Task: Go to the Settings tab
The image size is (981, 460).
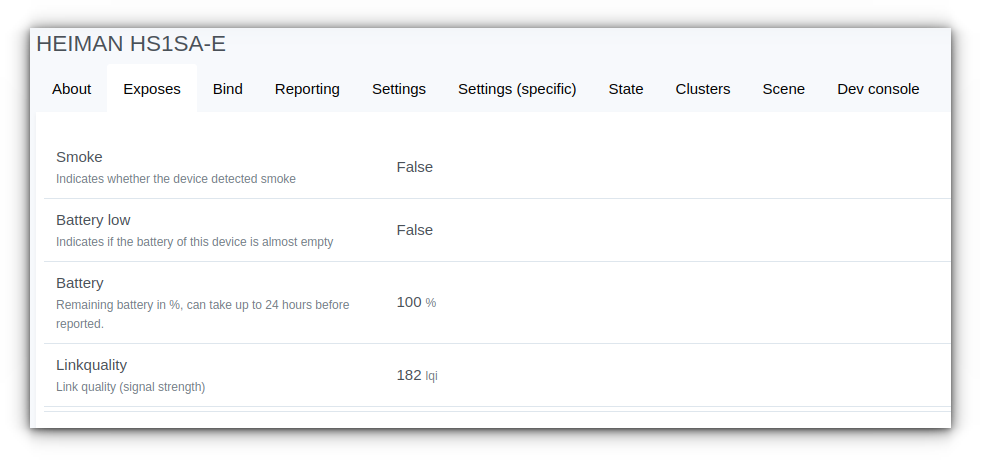Action: coord(399,89)
